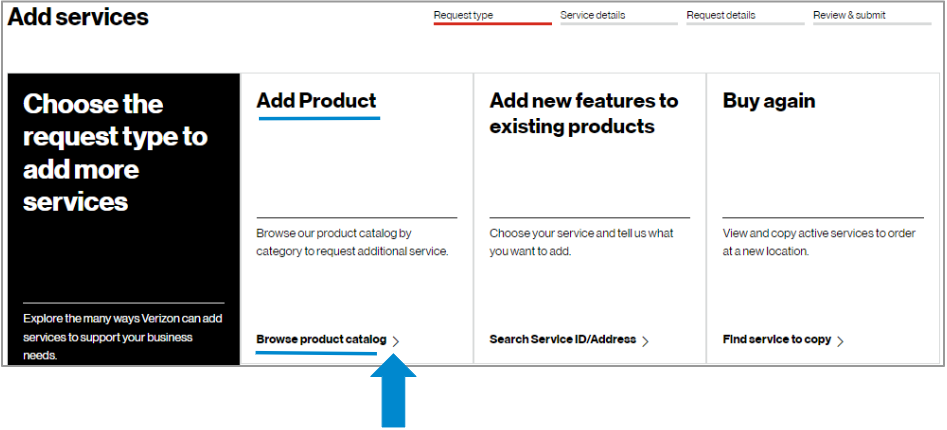
Task: Click the Choose the request type heading
Action: [x=115, y=152]
